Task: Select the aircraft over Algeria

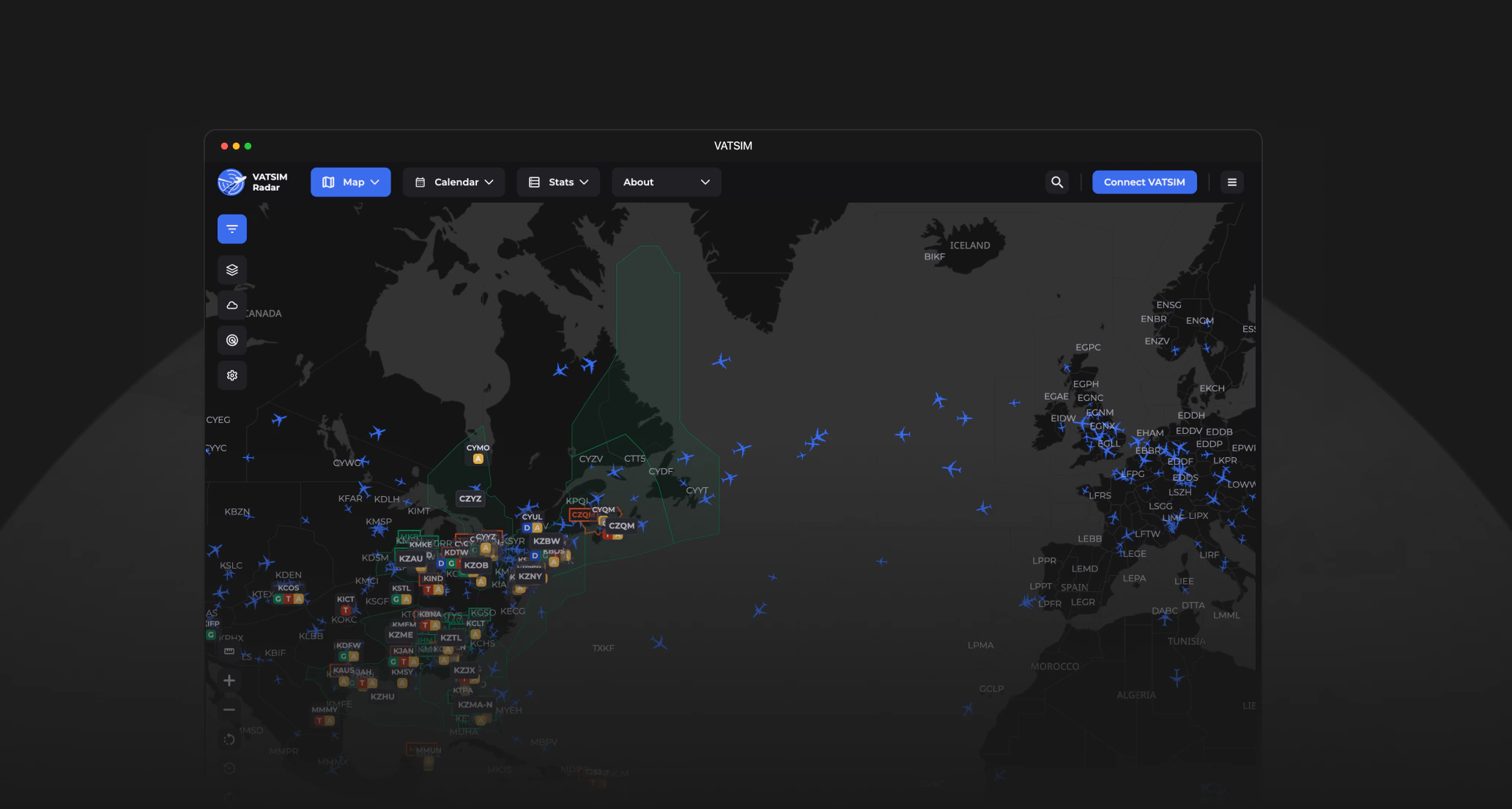Action: 1176,676
